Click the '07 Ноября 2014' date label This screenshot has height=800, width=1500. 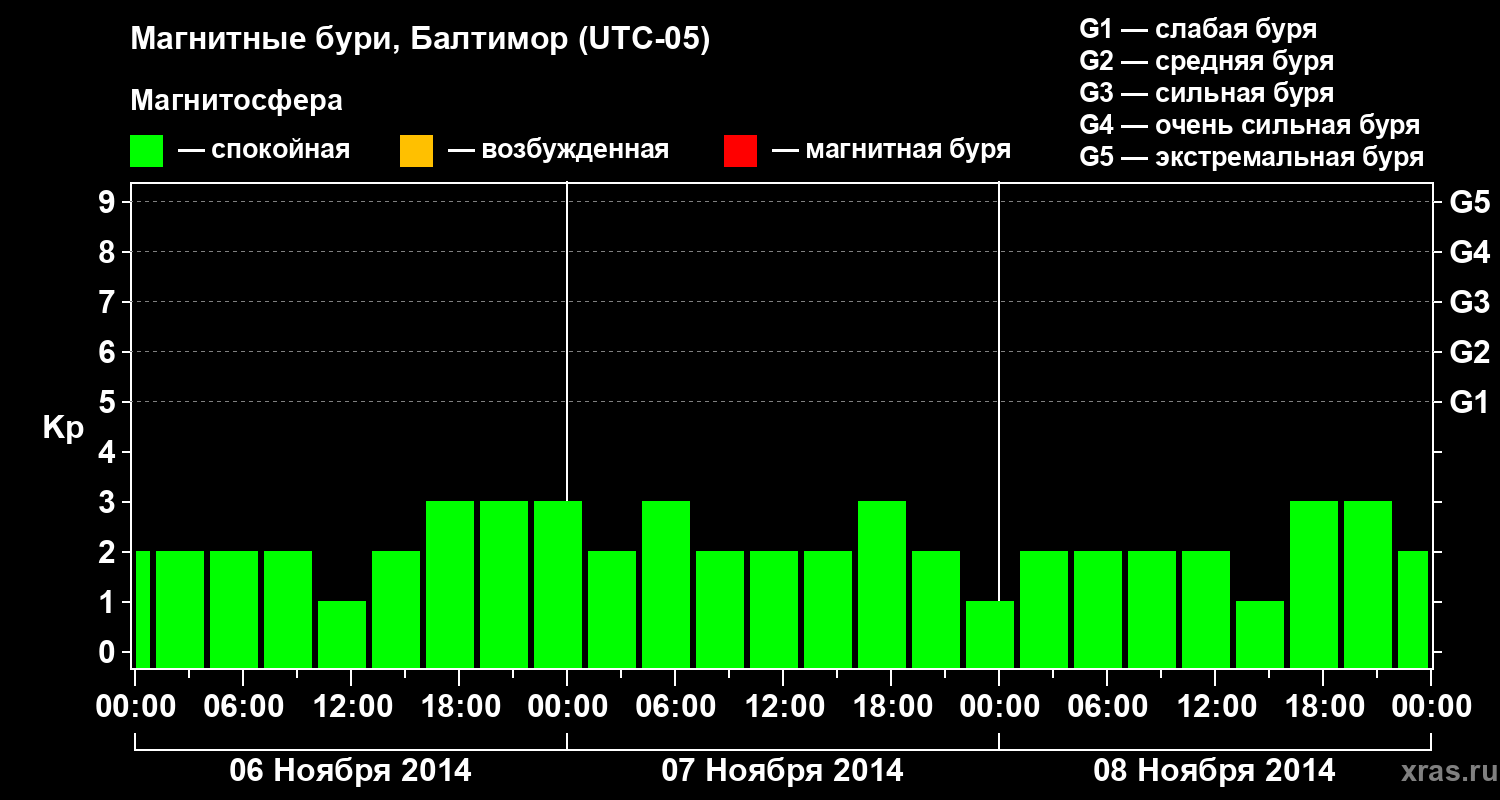pyautogui.click(x=782, y=770)
